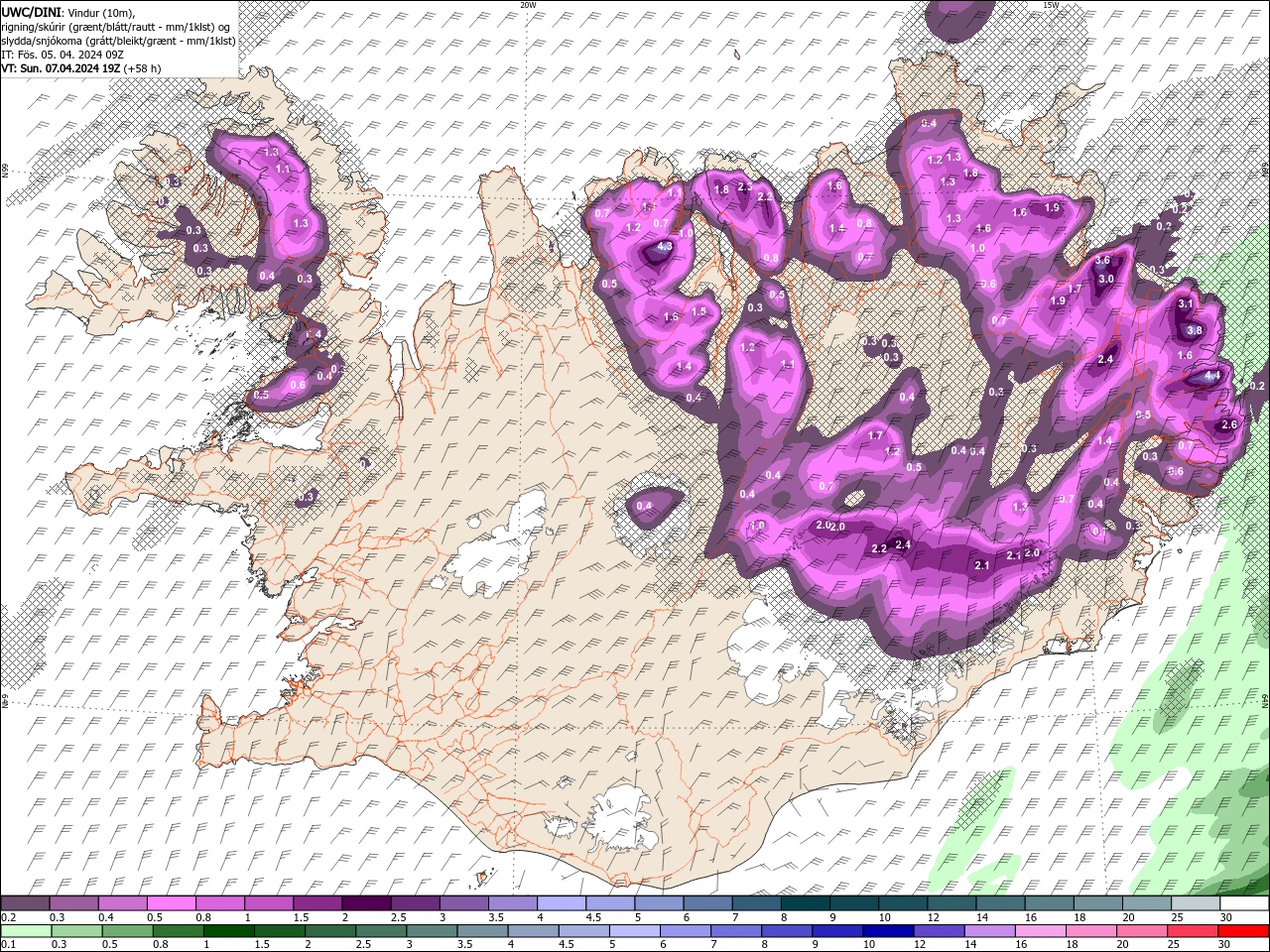This screenshot has width=1270, height=952.
Task: Select the light lavender 4–4.5 snow scale swatch
Action: [562, 903]
